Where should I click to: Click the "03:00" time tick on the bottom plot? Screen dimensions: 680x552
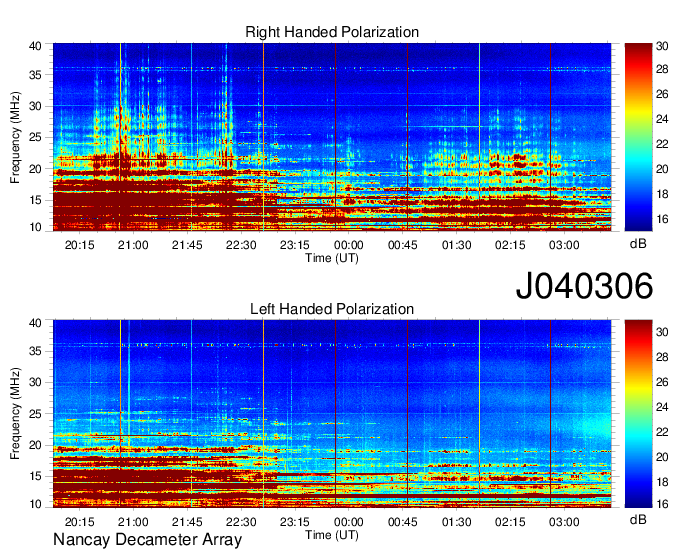click(564, 522)
